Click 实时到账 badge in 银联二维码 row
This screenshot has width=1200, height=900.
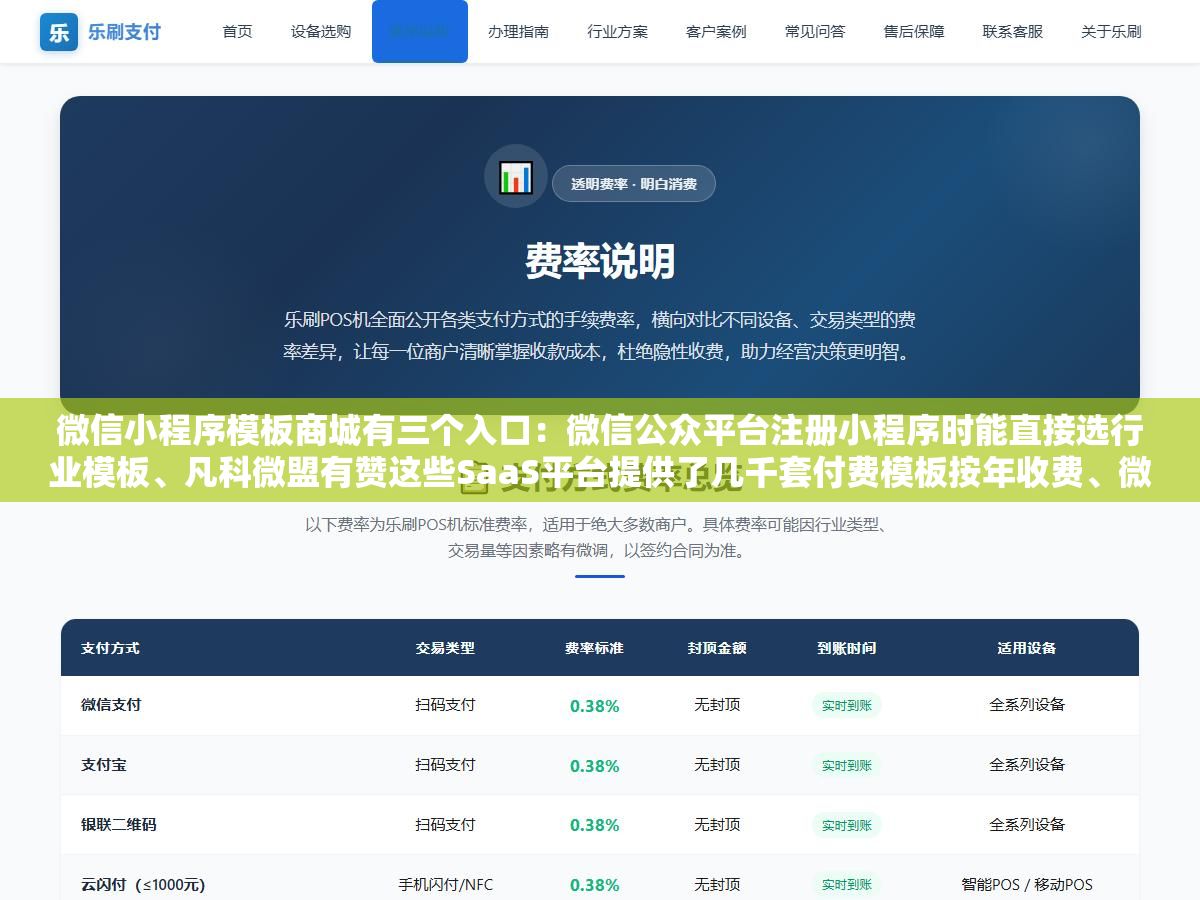847,825
